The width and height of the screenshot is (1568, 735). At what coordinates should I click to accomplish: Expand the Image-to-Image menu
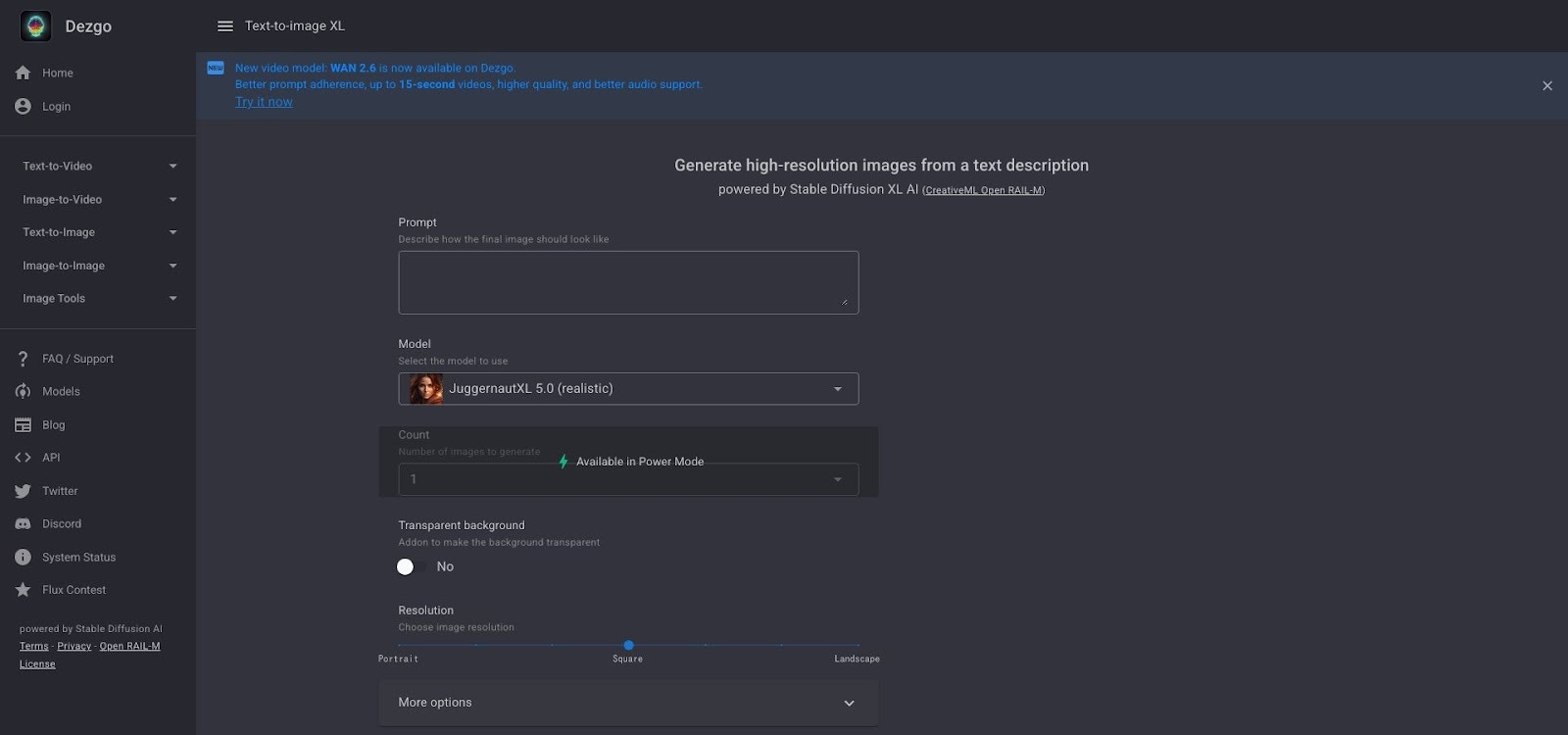tap(98, 266)
